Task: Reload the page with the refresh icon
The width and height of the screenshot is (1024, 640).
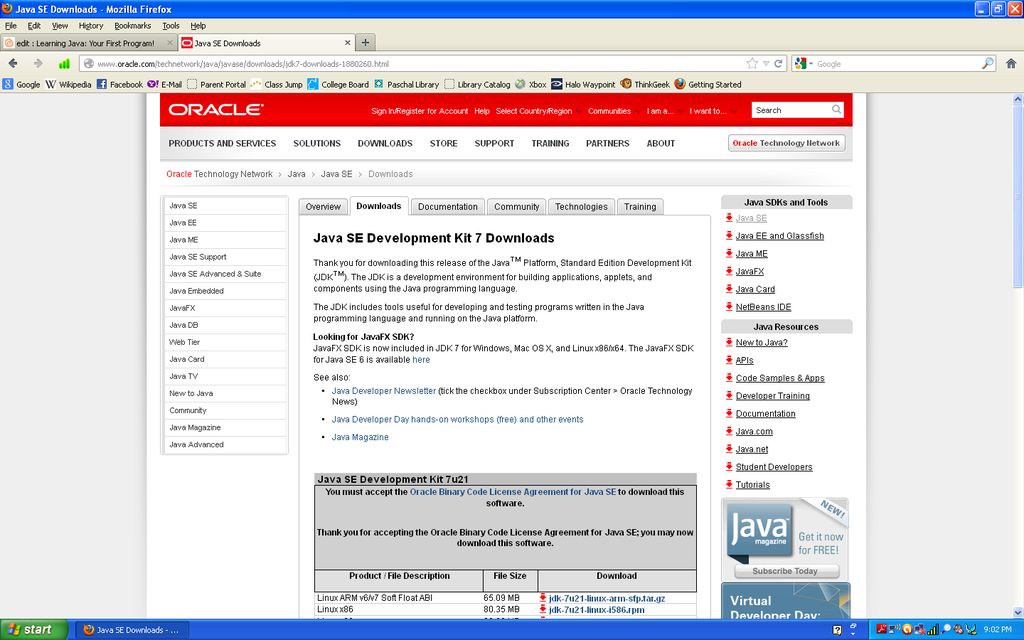Action: click(778, 63)
